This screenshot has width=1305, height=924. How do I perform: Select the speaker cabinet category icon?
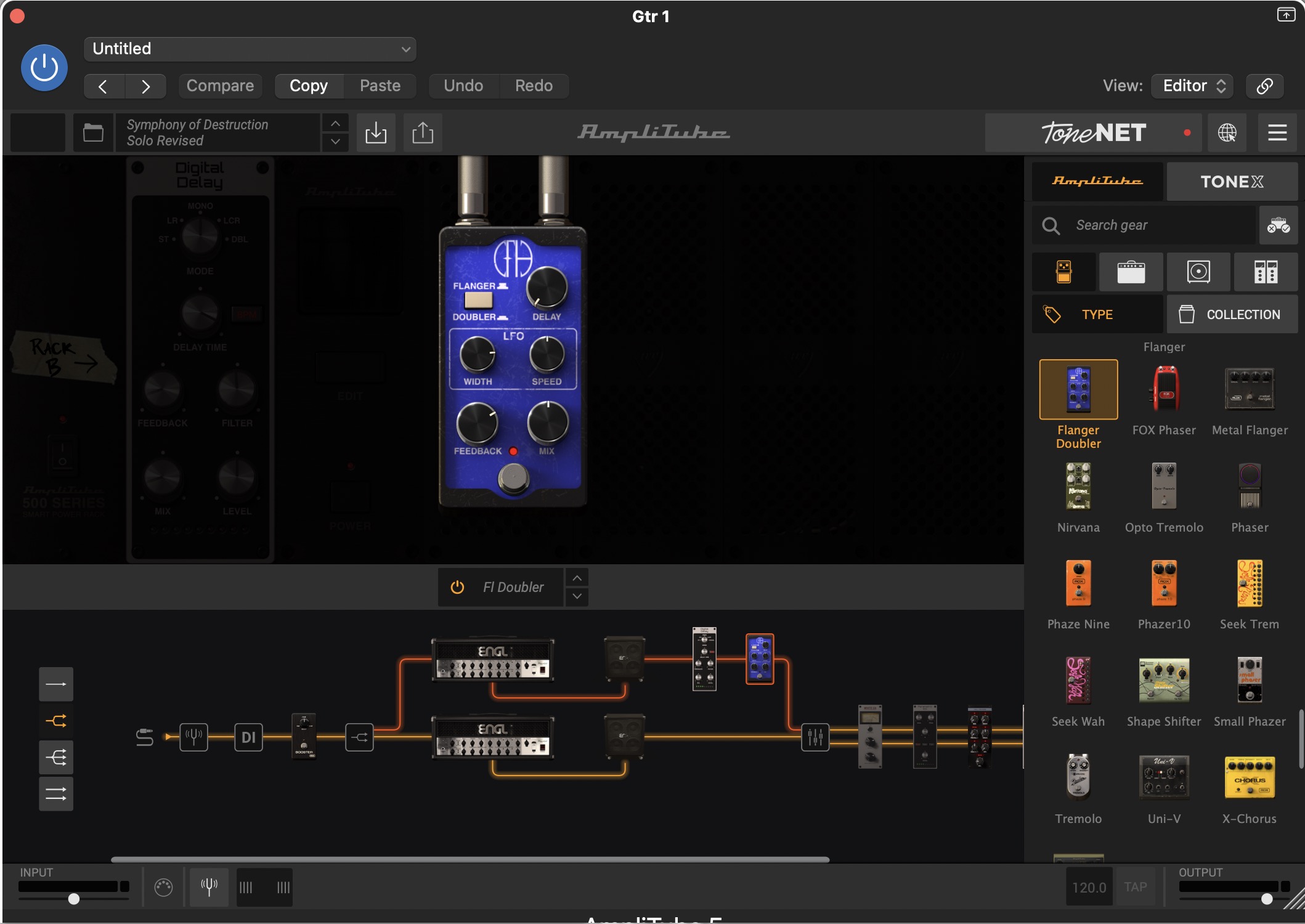1198,272
